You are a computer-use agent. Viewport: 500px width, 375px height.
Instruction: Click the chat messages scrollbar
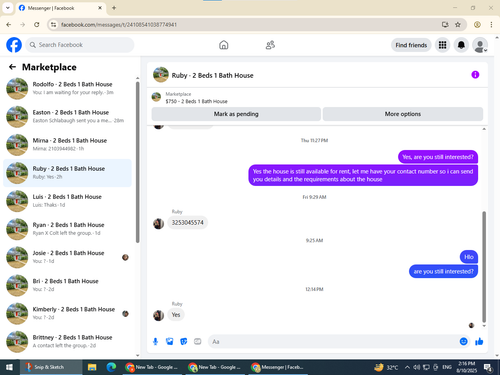(484, 267)
